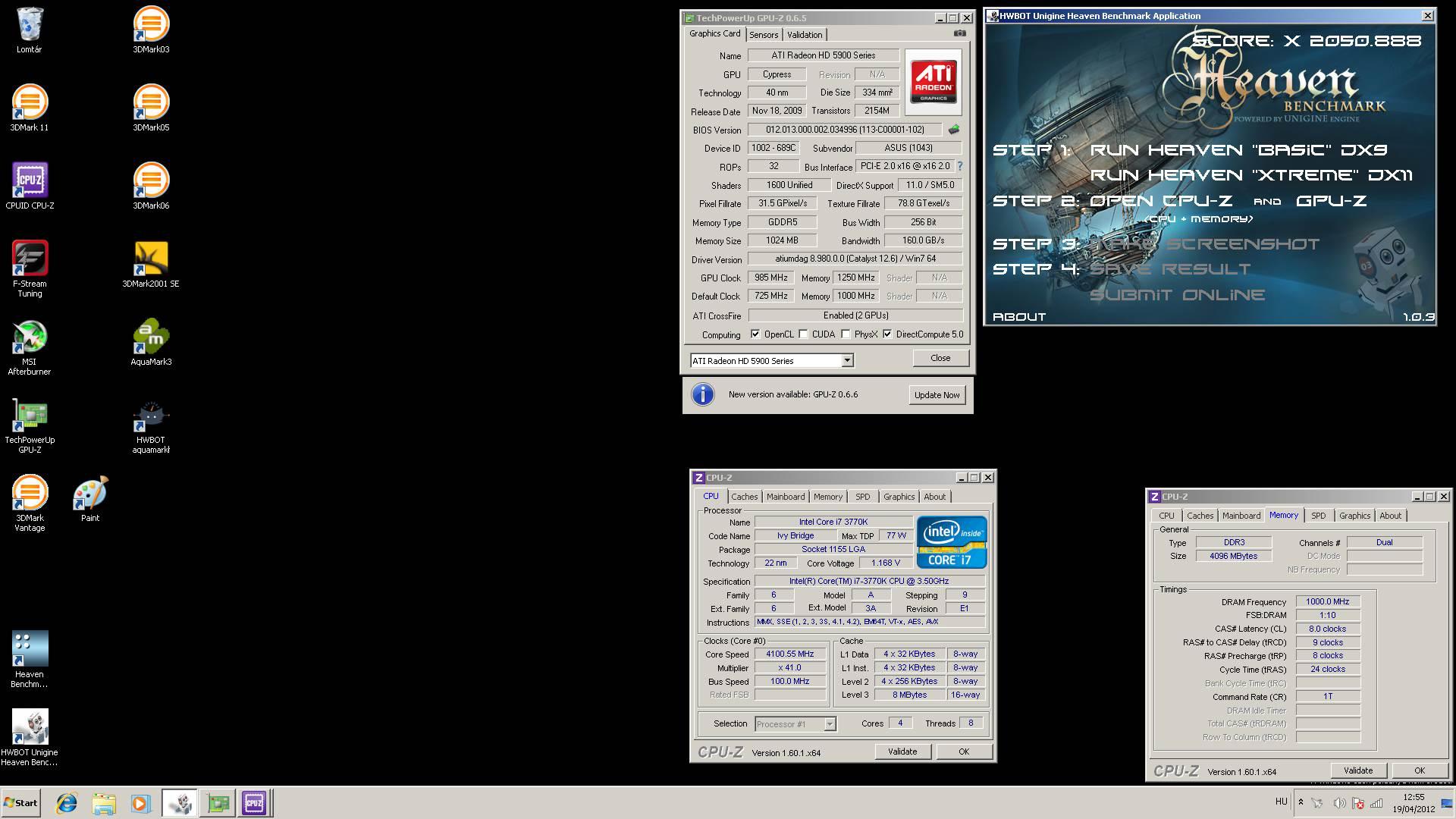This screenshot has height=819, width=1456.
Task: Open the 3DMark 11 desktop shortcut
Action: pyautogui.click(x=29, y=108)
